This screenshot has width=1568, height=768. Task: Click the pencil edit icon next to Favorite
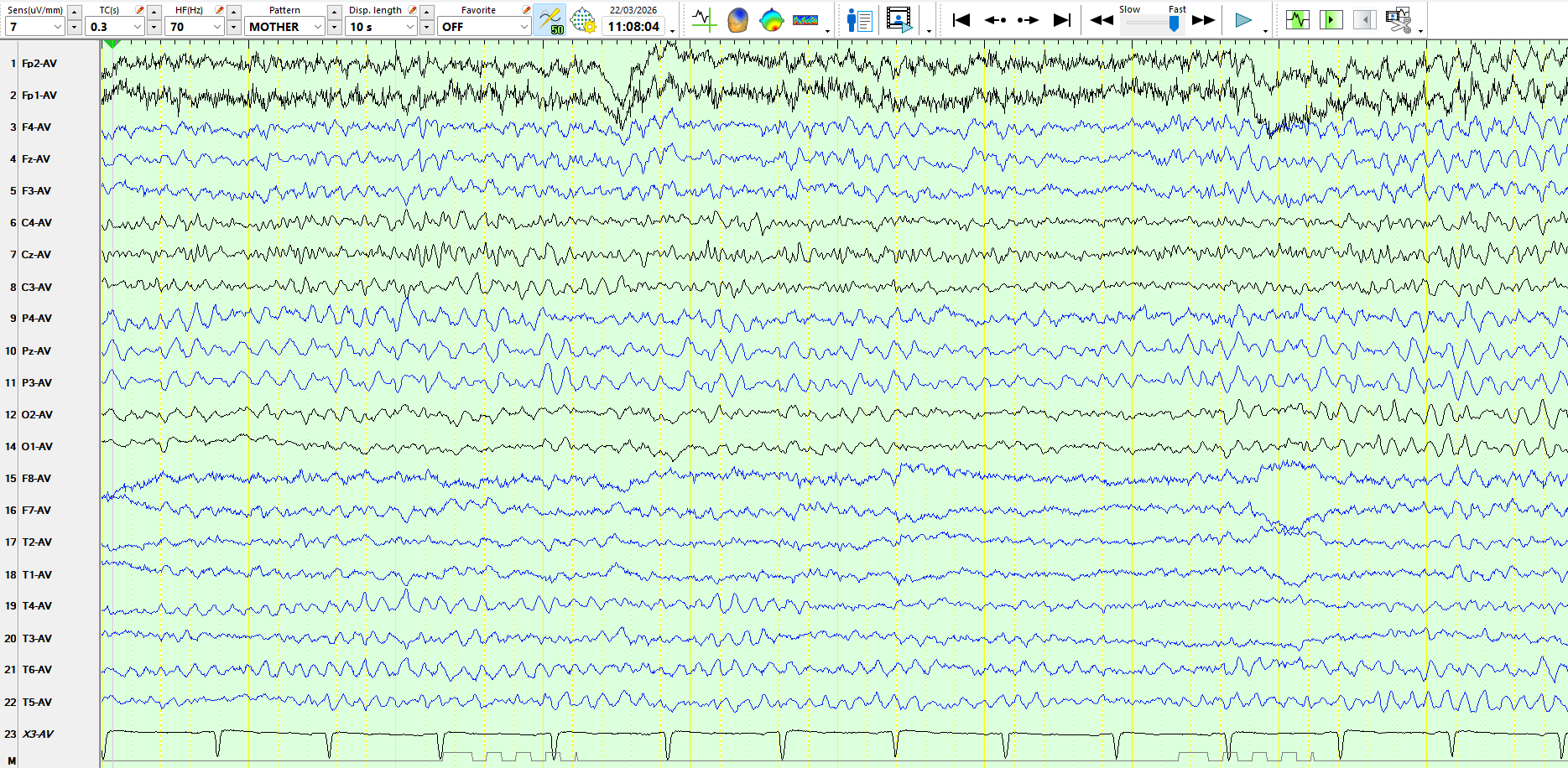[x=527, y=10]
